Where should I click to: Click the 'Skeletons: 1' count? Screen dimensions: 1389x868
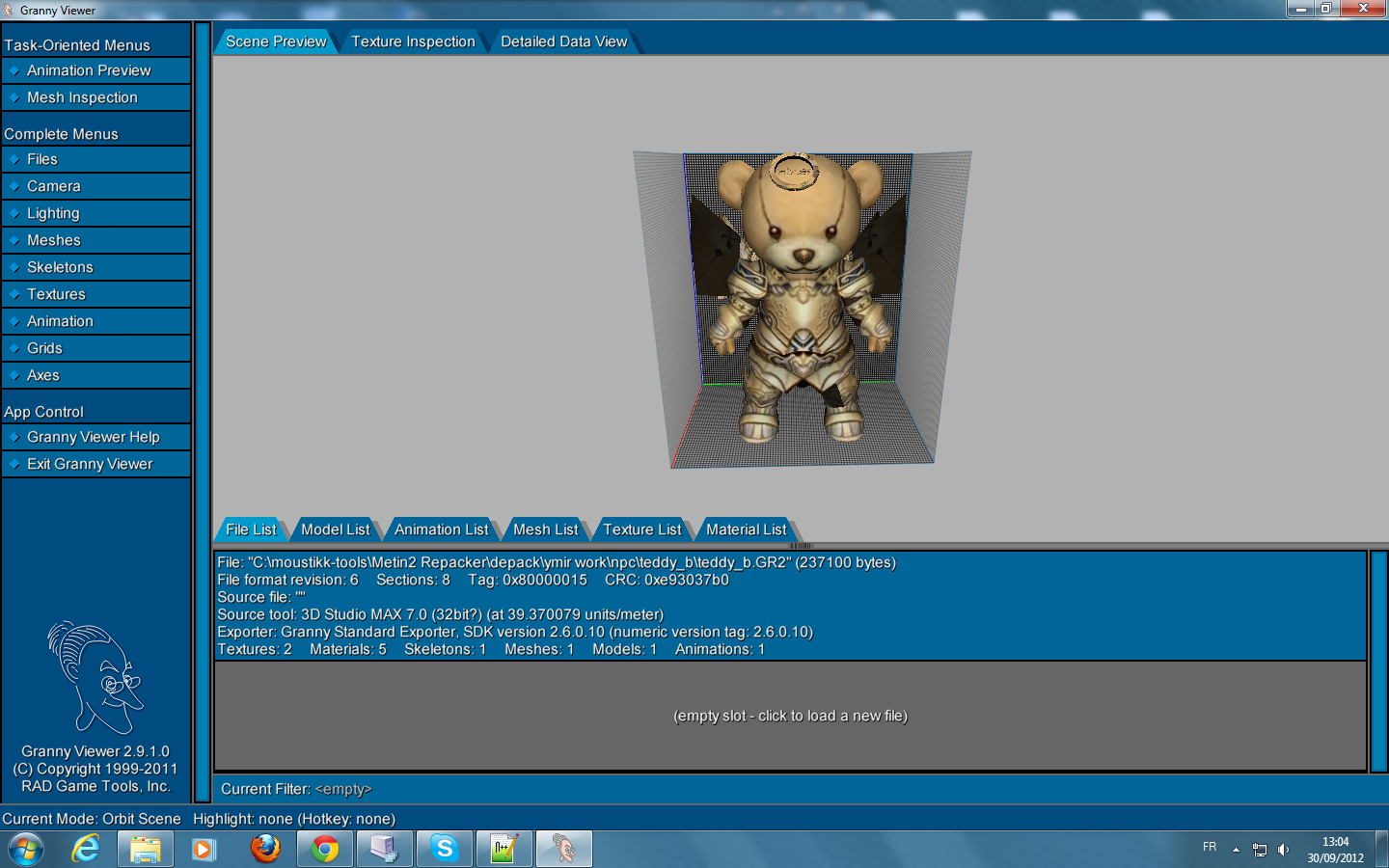click(446, 649)
